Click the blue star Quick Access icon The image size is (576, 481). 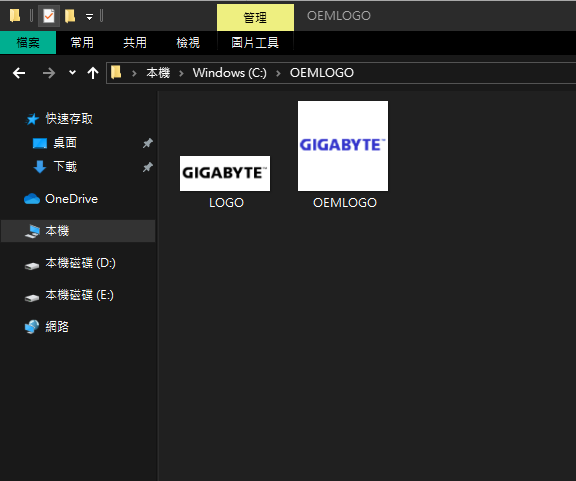[32, 119]
